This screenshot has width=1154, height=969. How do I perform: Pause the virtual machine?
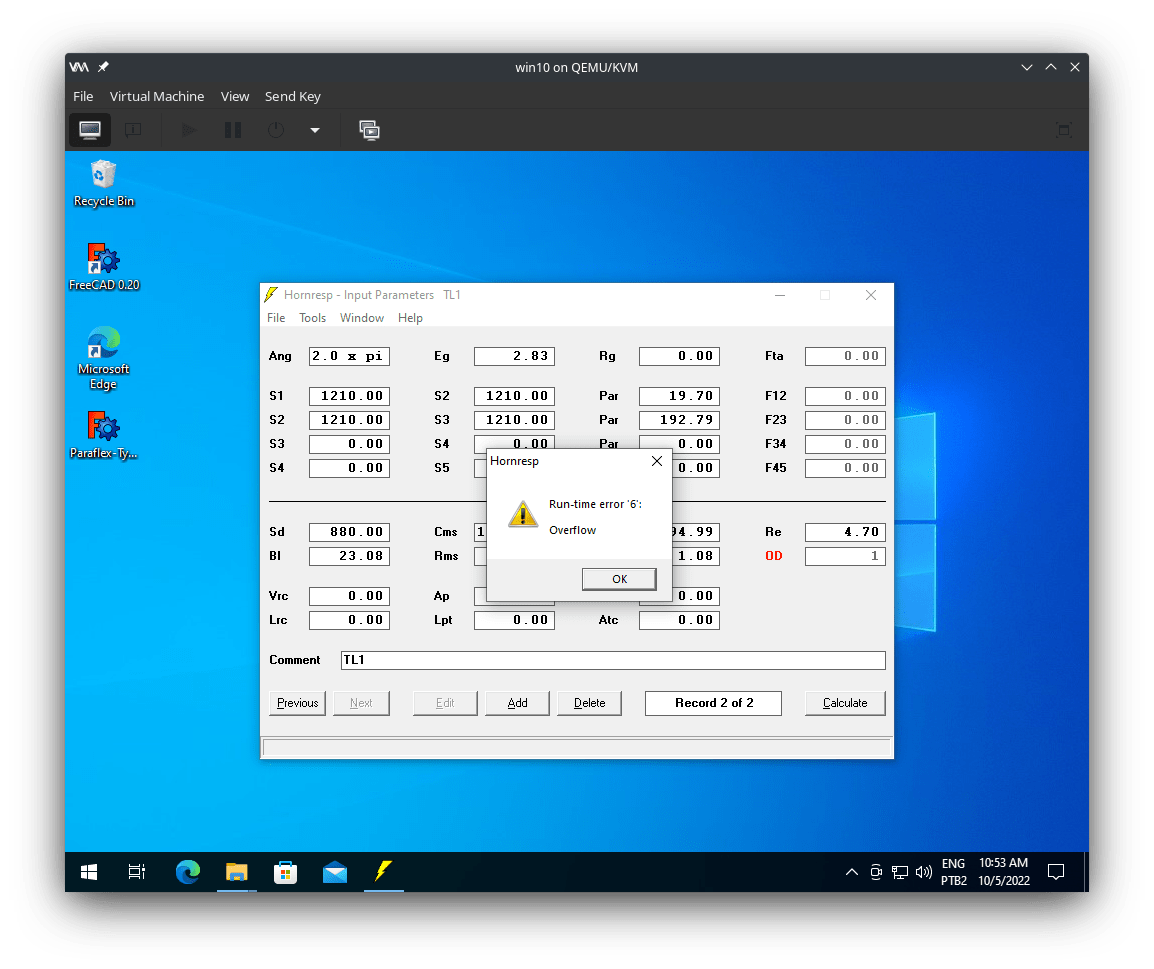click(x=233, y=130)
